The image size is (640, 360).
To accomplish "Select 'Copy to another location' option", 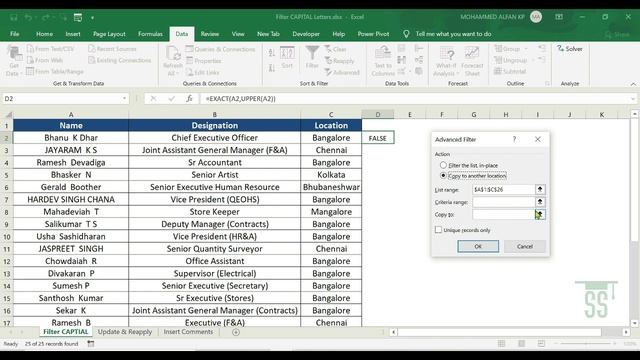I will coord(473,176).
